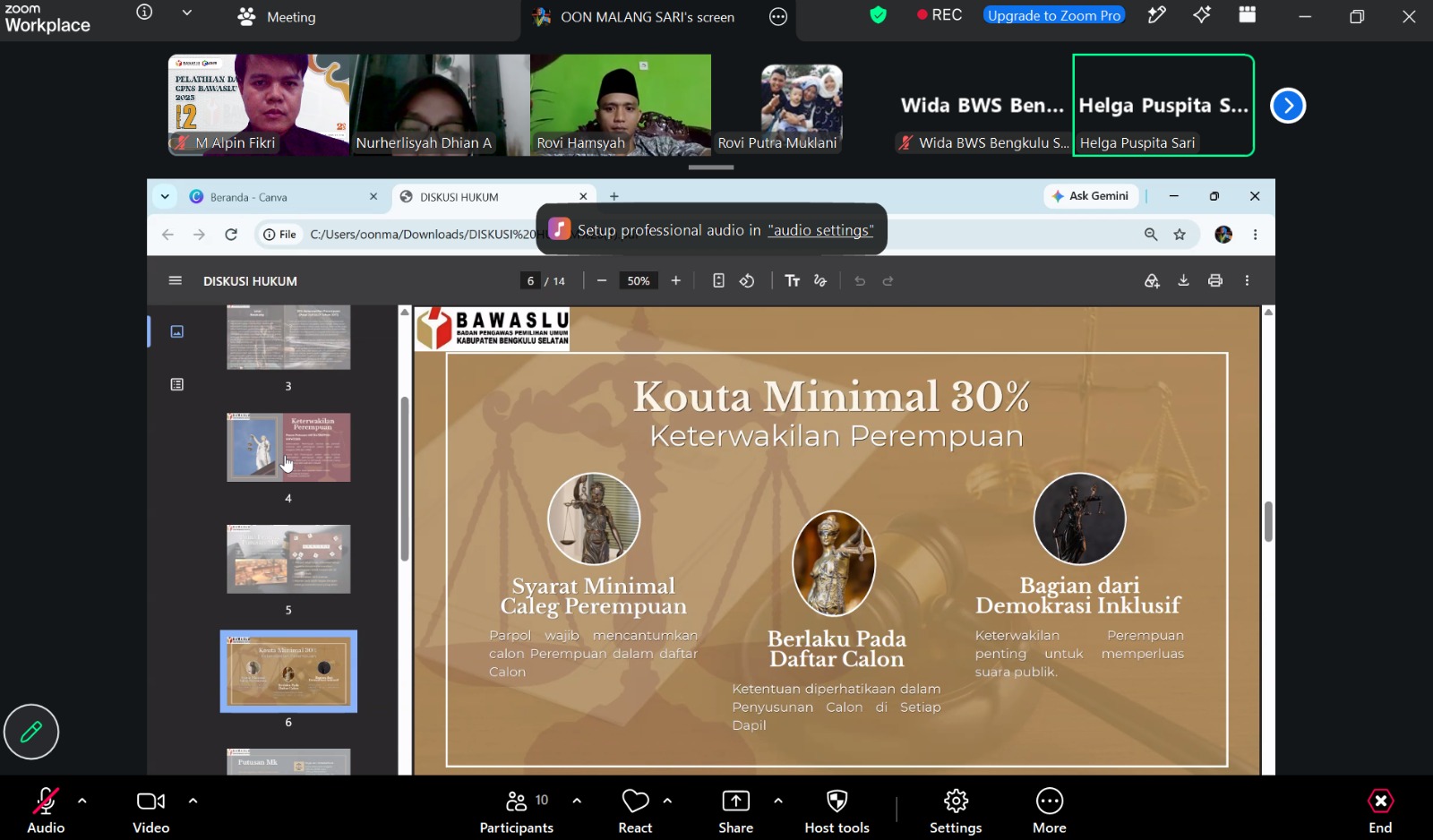1433x840 pixels.
Task: Expand the audio options caret
Action: point(82,801)
